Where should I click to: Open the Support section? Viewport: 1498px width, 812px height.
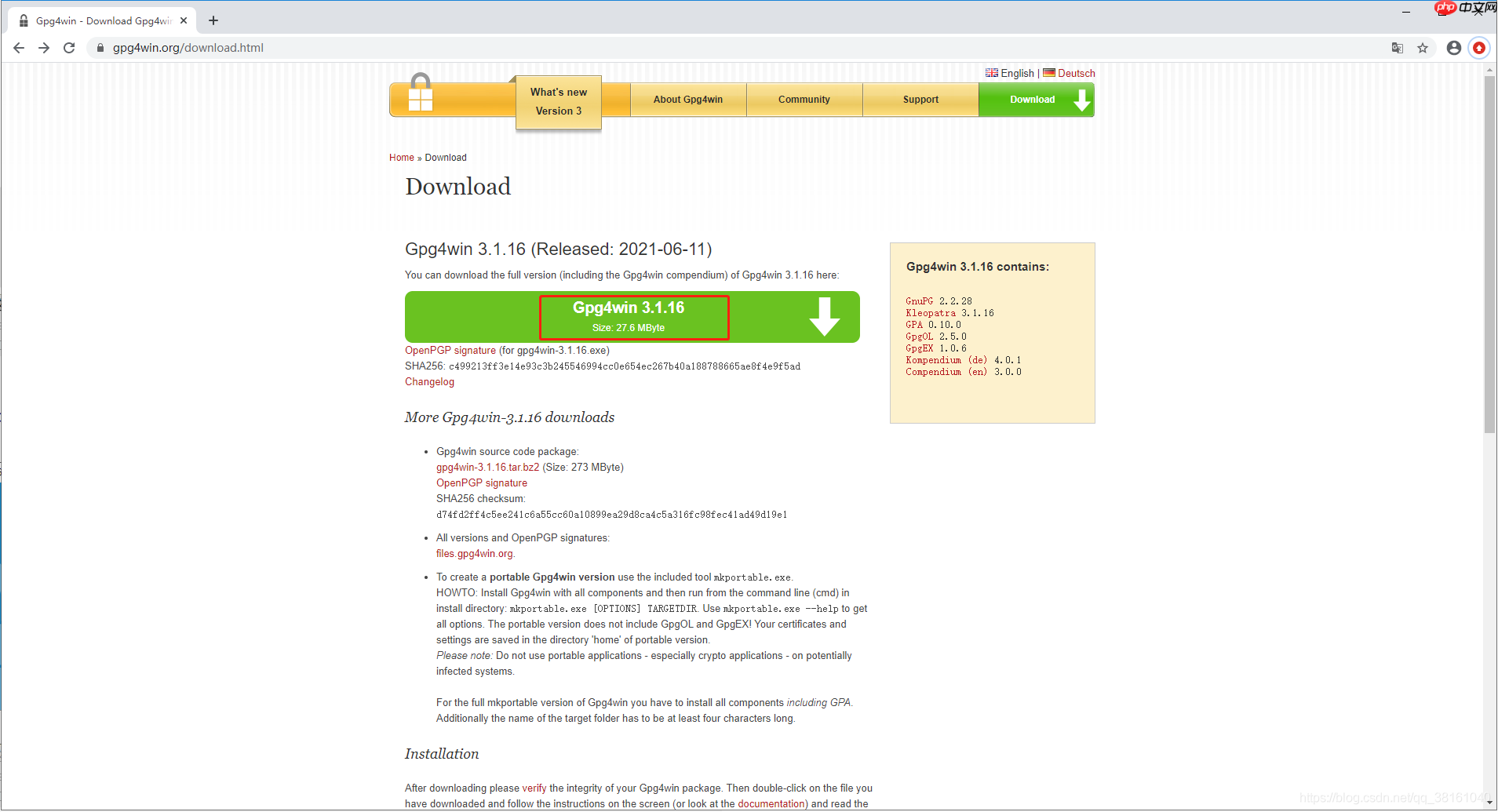point(920,100)
